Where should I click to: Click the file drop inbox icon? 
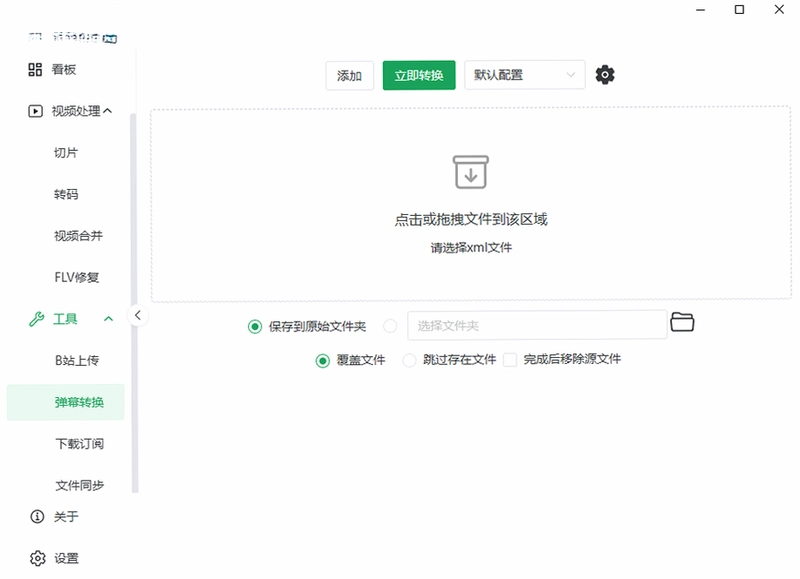click(x=470, y=172)
